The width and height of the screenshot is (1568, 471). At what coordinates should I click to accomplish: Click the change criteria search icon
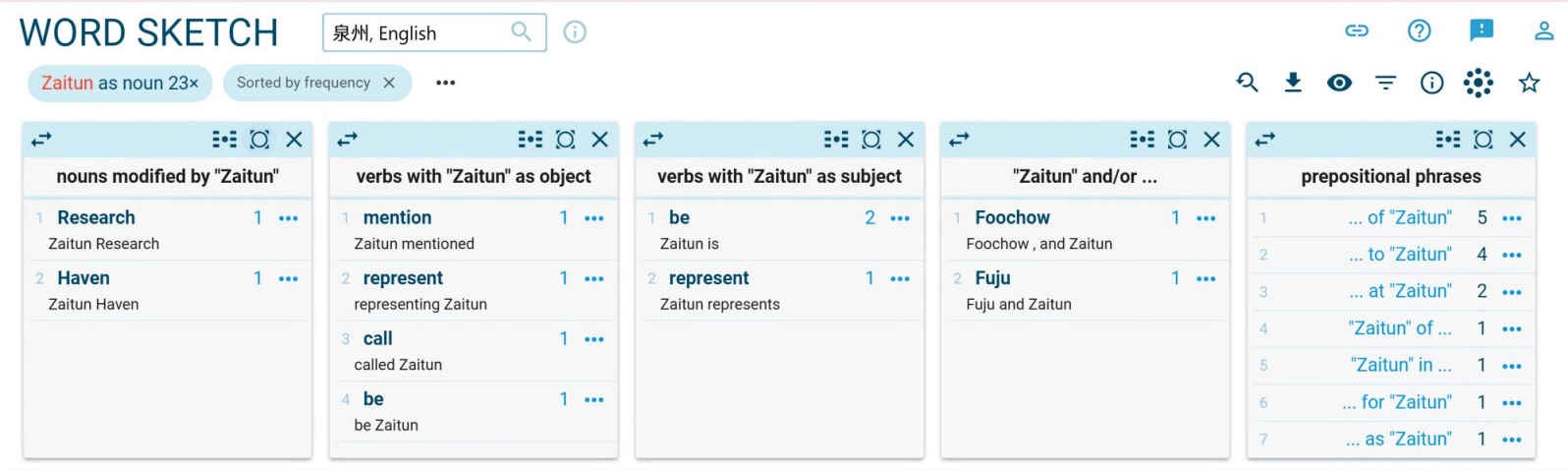click(x=1247, y=83)
